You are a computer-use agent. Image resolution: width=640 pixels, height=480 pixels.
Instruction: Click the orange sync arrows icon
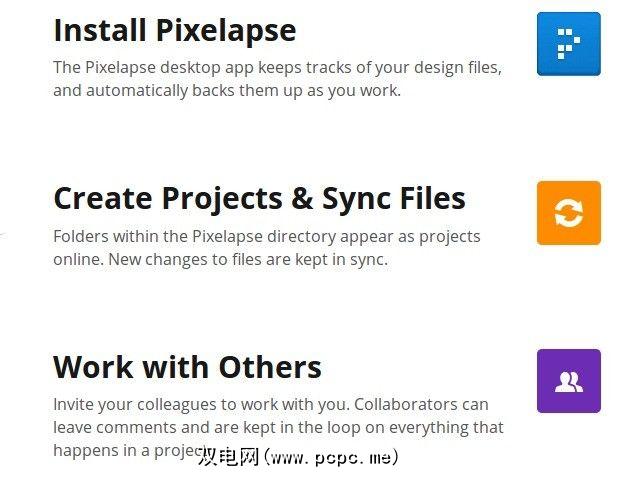coord(568,213)
